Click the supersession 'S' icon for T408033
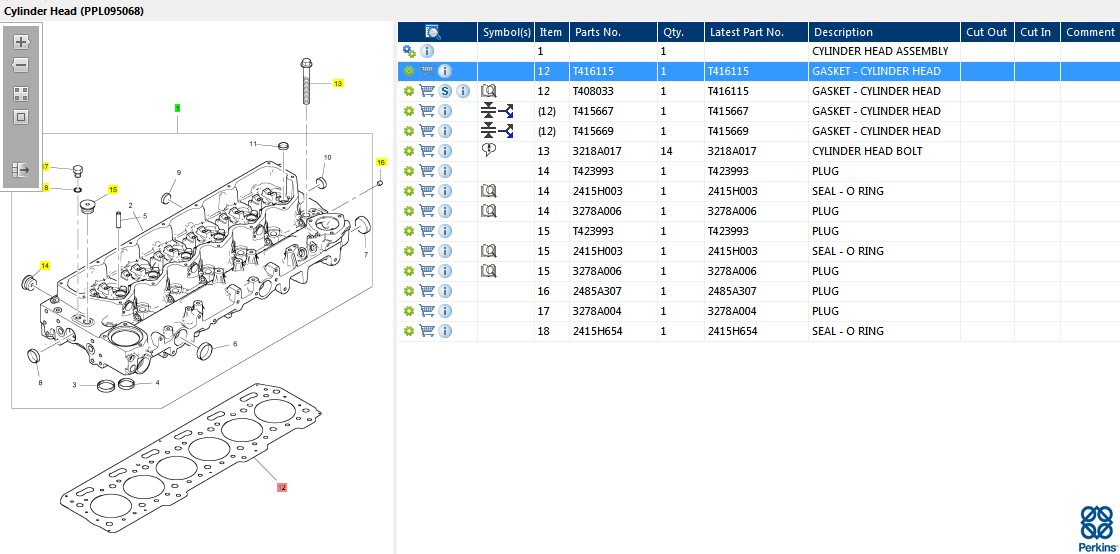 pos(446,91)
